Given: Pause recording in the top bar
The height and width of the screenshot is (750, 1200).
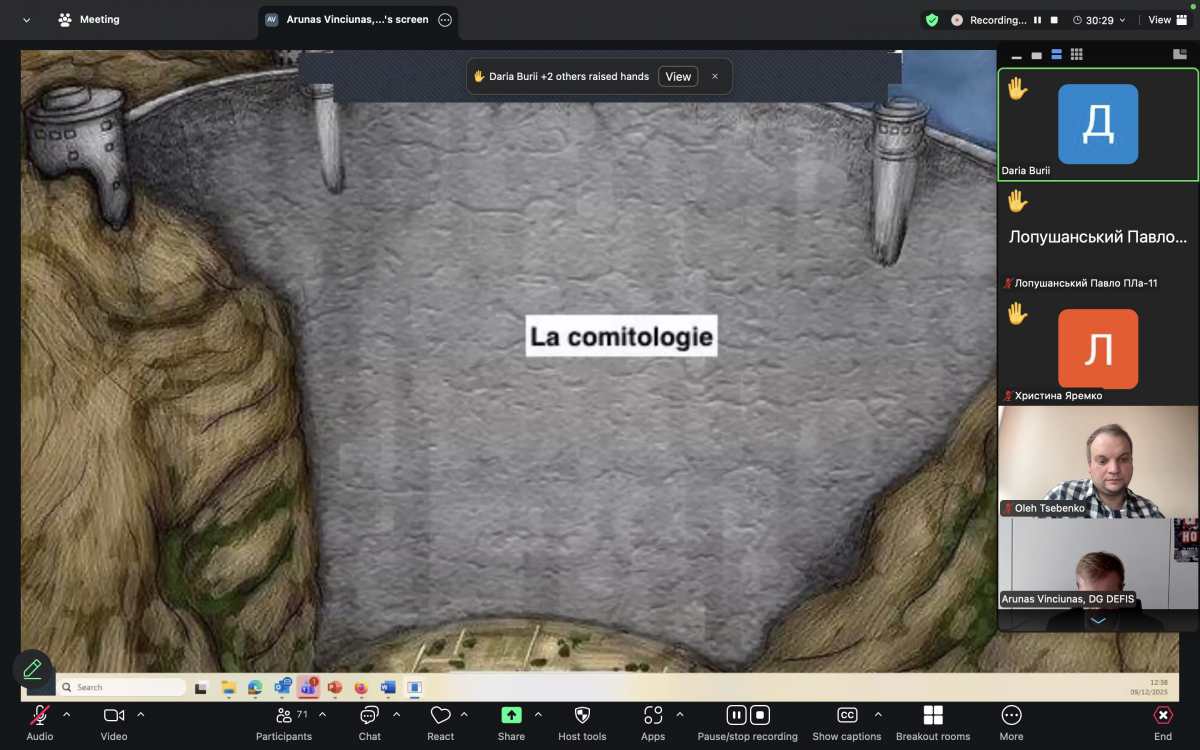Looking at the screenshot, I should [x=1037, y=20].
